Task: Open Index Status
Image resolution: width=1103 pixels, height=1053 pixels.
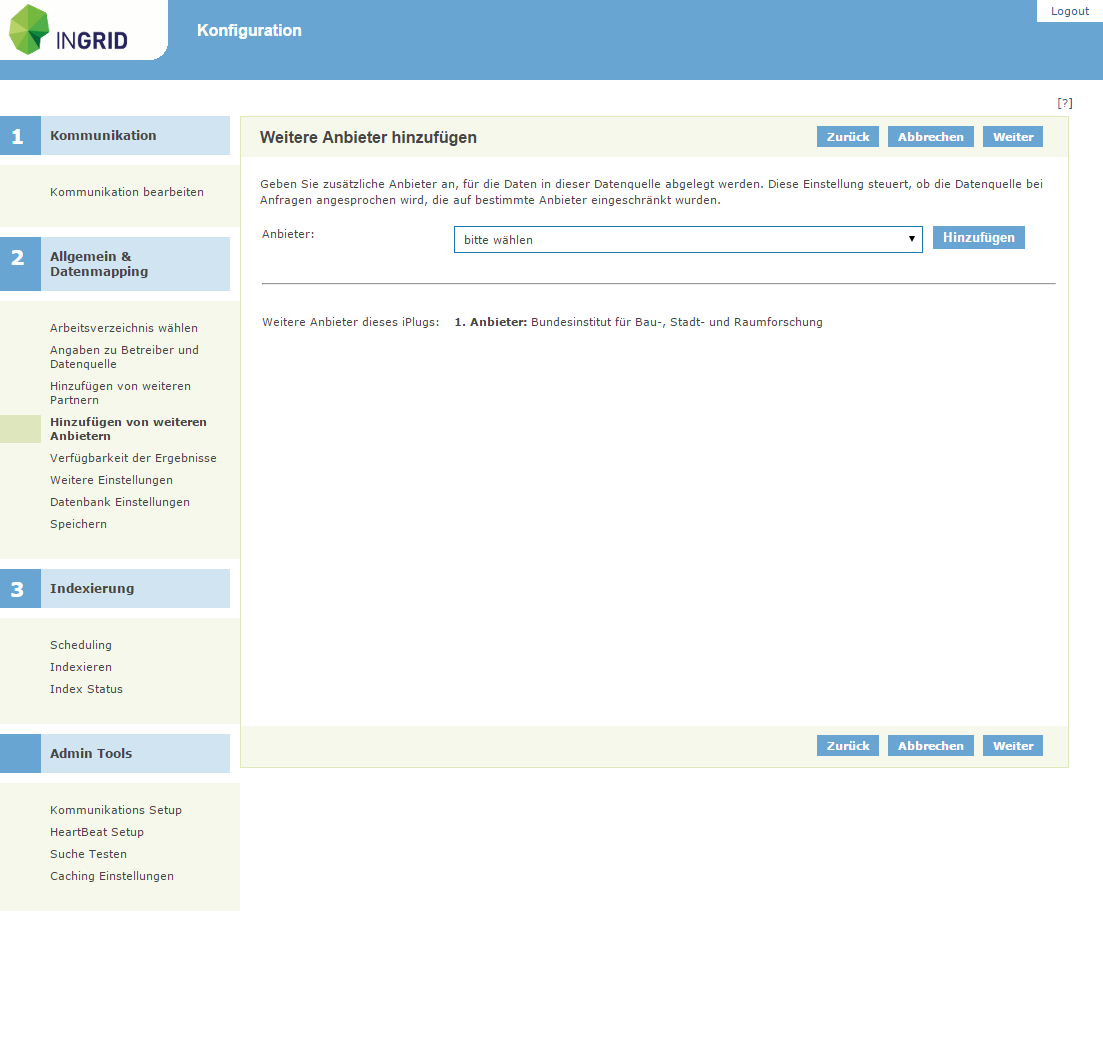Action: click(86, 689)
